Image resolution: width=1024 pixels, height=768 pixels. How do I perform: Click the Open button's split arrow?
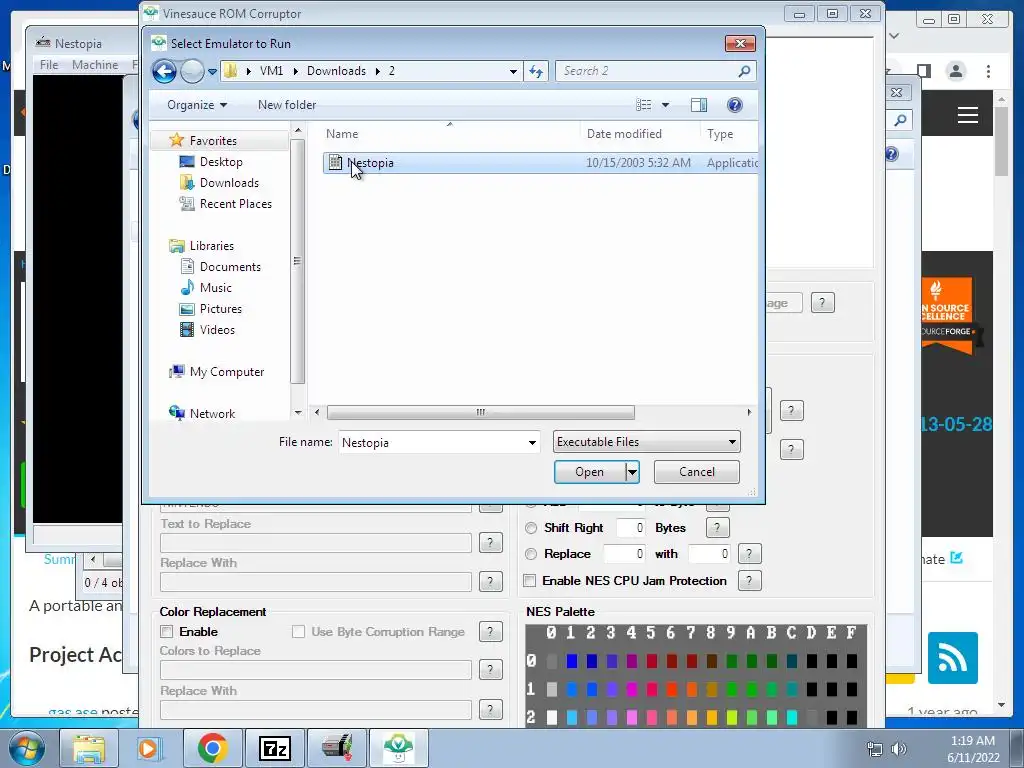(x=632, y=472)
